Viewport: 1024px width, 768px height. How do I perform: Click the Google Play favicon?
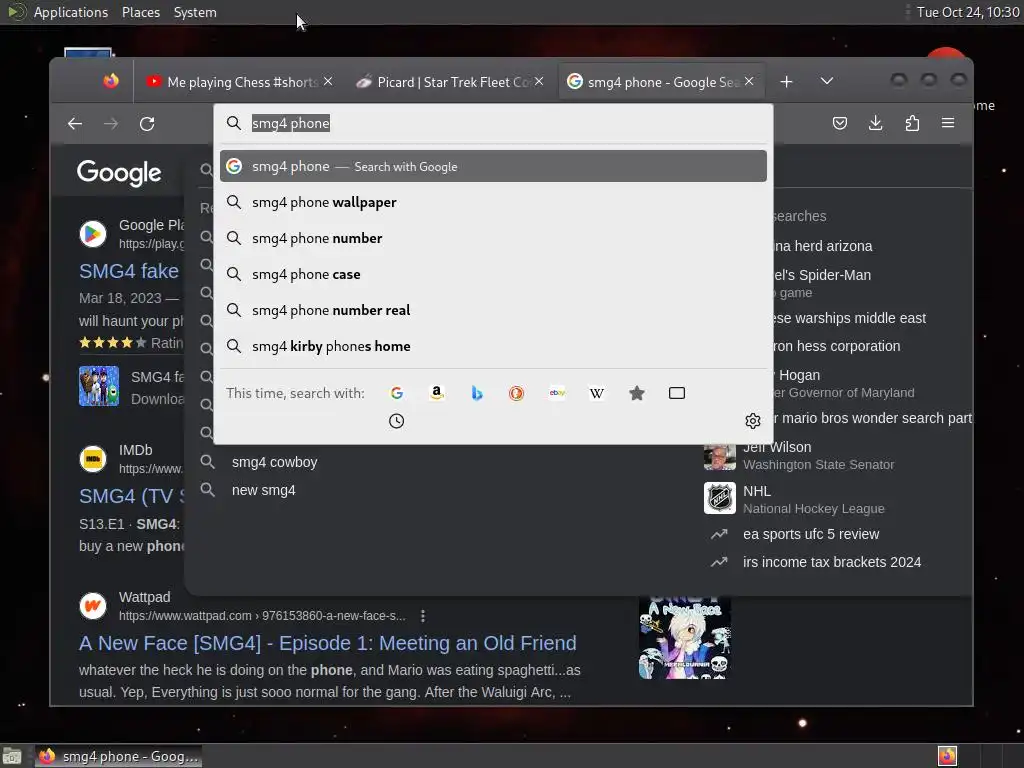click(x=93, y=234)
